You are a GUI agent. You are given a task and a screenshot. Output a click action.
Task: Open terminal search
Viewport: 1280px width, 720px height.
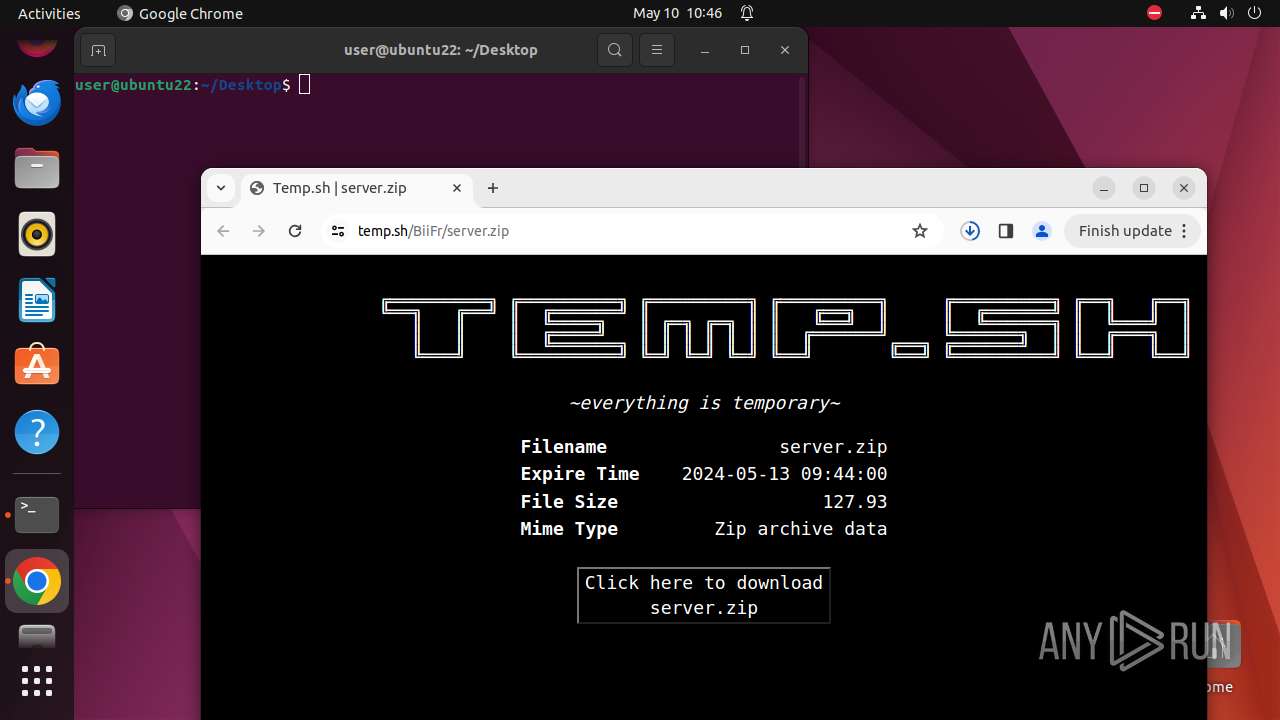pyautogui.click(x=615, y=50)
